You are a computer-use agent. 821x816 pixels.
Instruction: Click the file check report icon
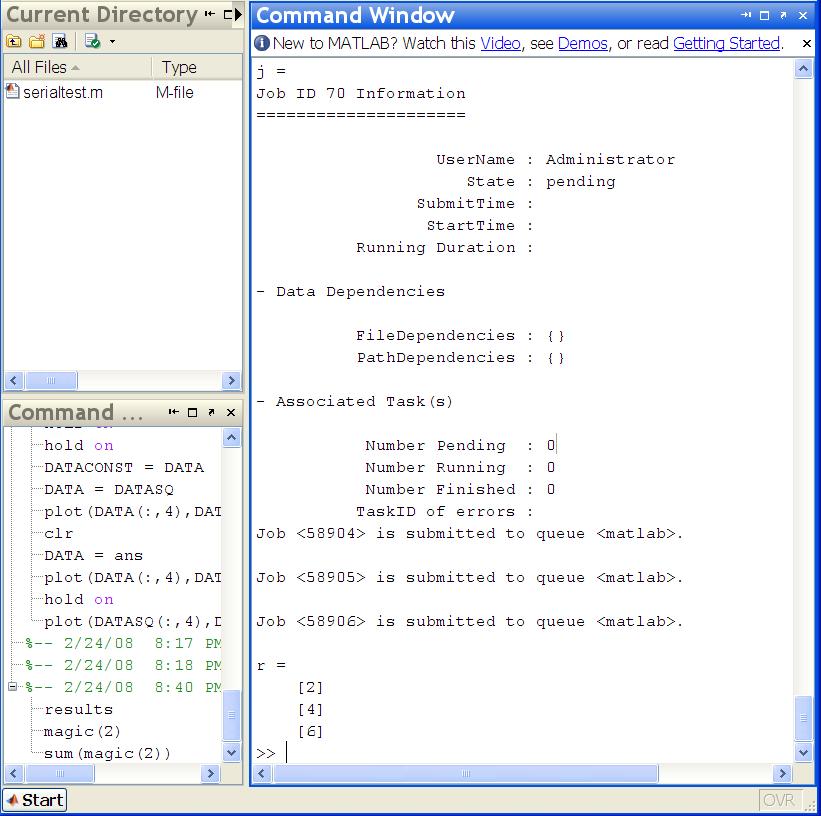(x=92, y=41)
